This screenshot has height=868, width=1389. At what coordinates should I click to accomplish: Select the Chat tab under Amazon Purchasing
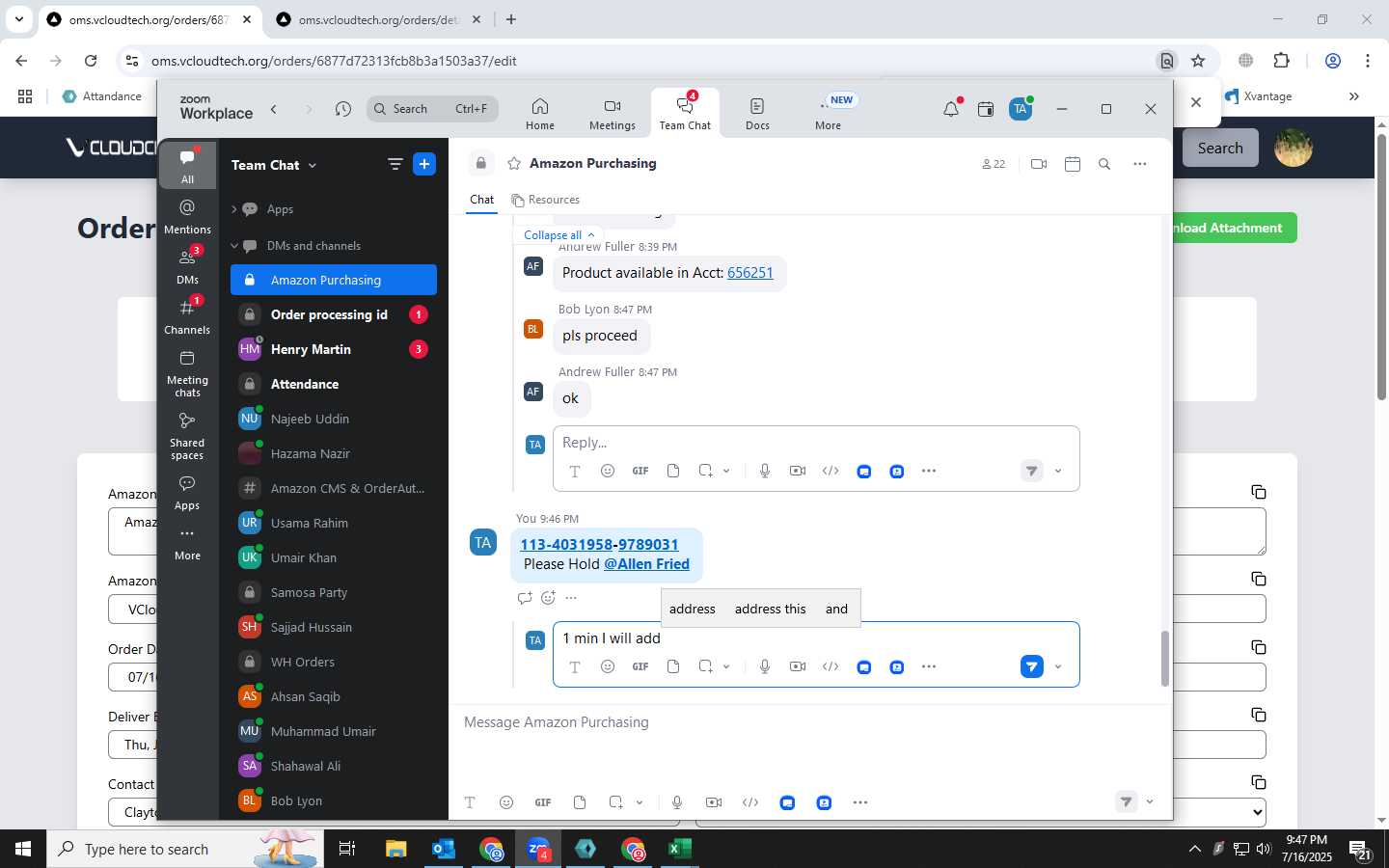click(481, 200)
